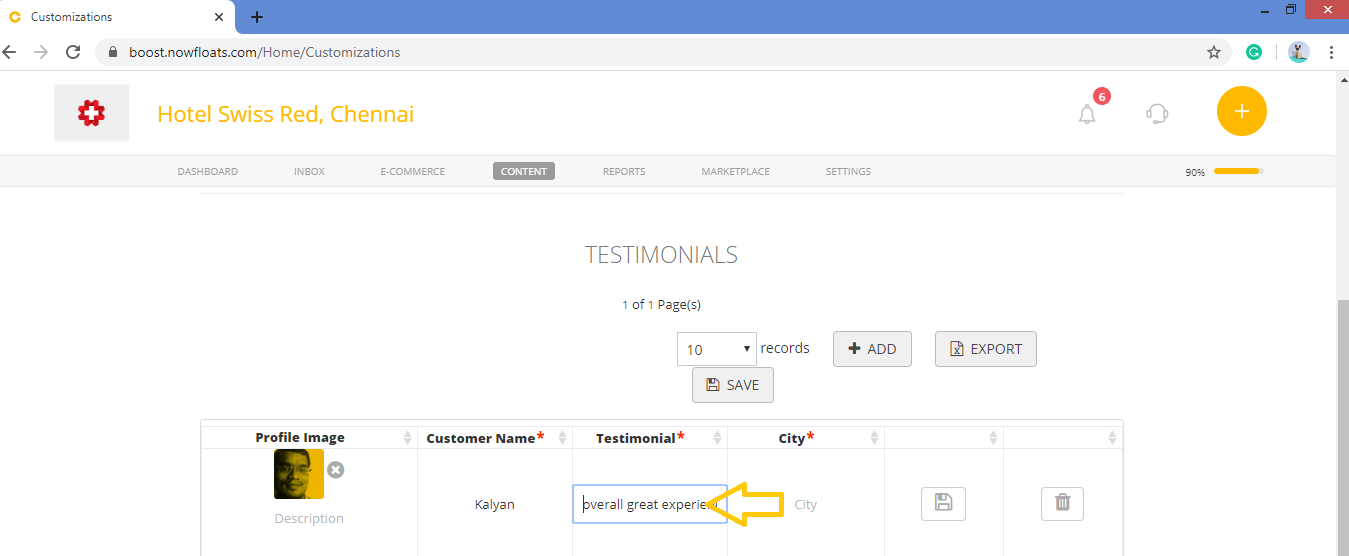The height and width of the screenshot is (556, 1349).
Task: Click the testimonial text input field
Action: (650, 504)
